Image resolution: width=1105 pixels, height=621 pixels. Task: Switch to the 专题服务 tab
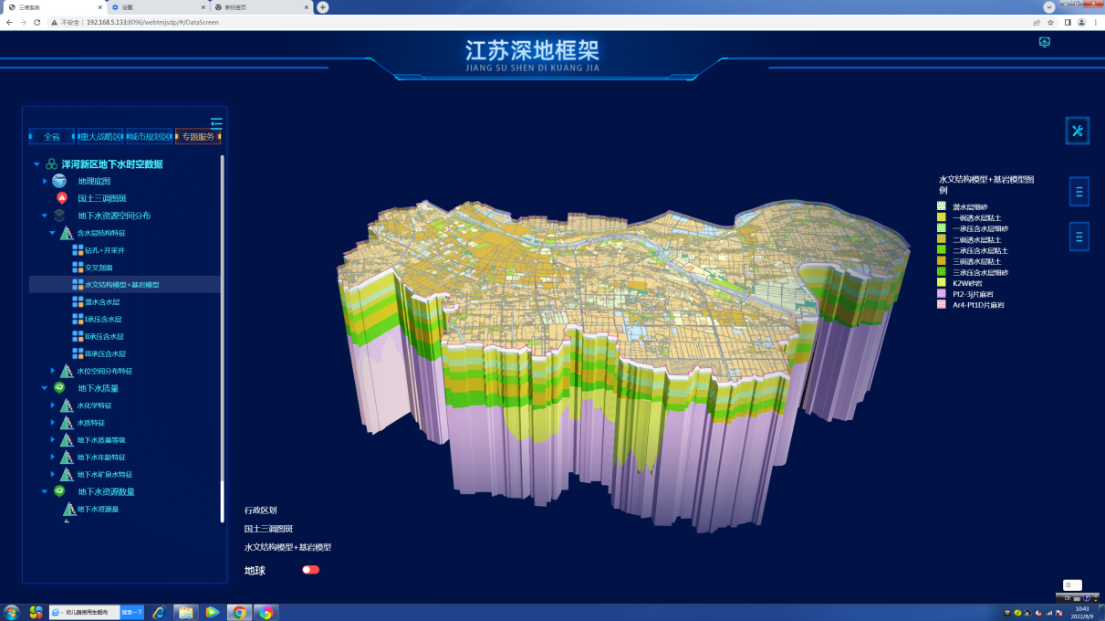point(198,137)
